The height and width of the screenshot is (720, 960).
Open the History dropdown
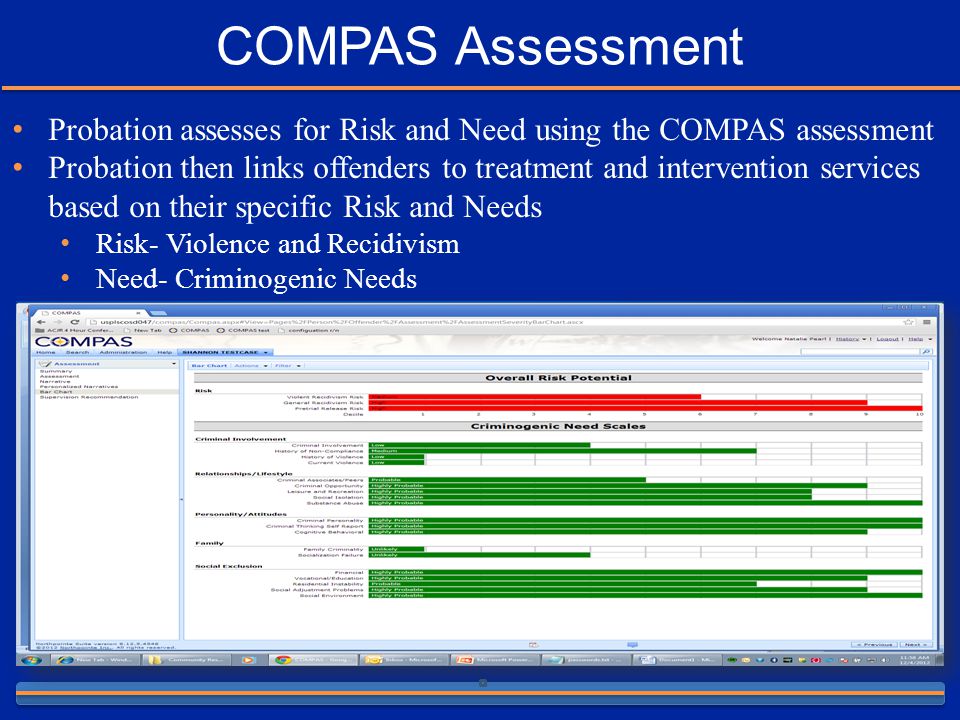tap(851, 339)
